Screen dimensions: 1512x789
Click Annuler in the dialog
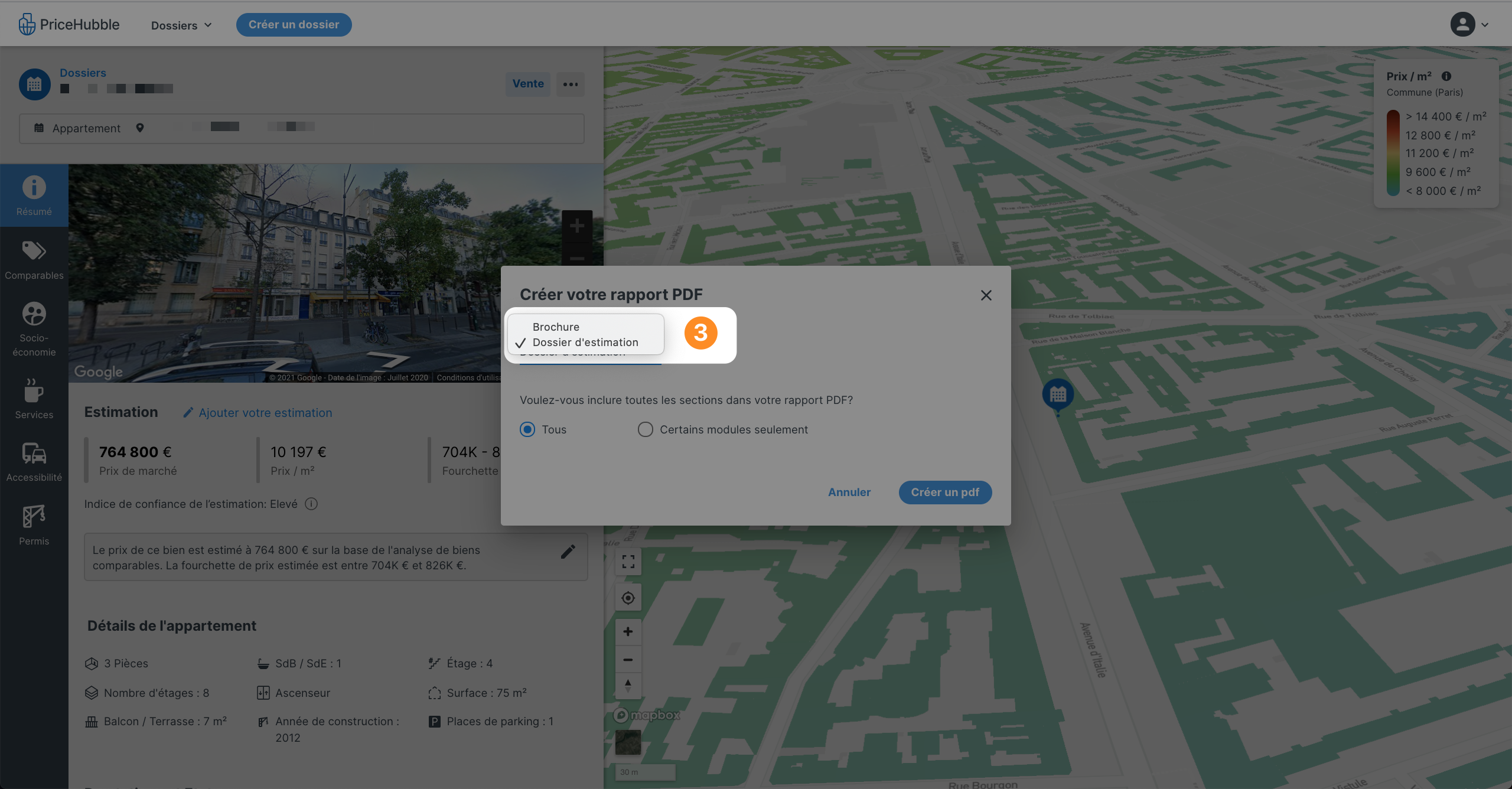[x=849, y=493]
